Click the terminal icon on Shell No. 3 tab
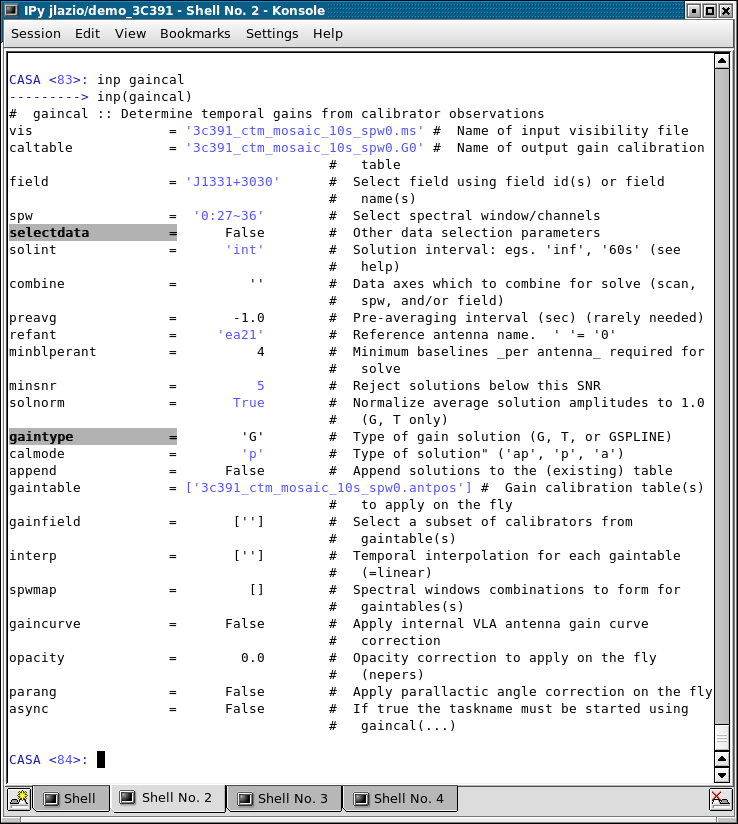The width and height of the screenshot is (738, 824). tap(245, 799)
